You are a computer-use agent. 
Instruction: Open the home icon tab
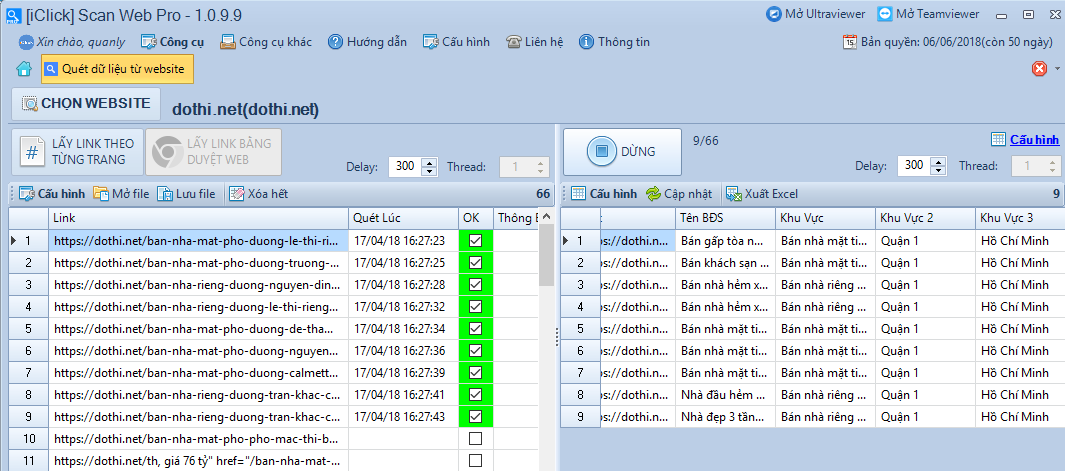point(24,69)
